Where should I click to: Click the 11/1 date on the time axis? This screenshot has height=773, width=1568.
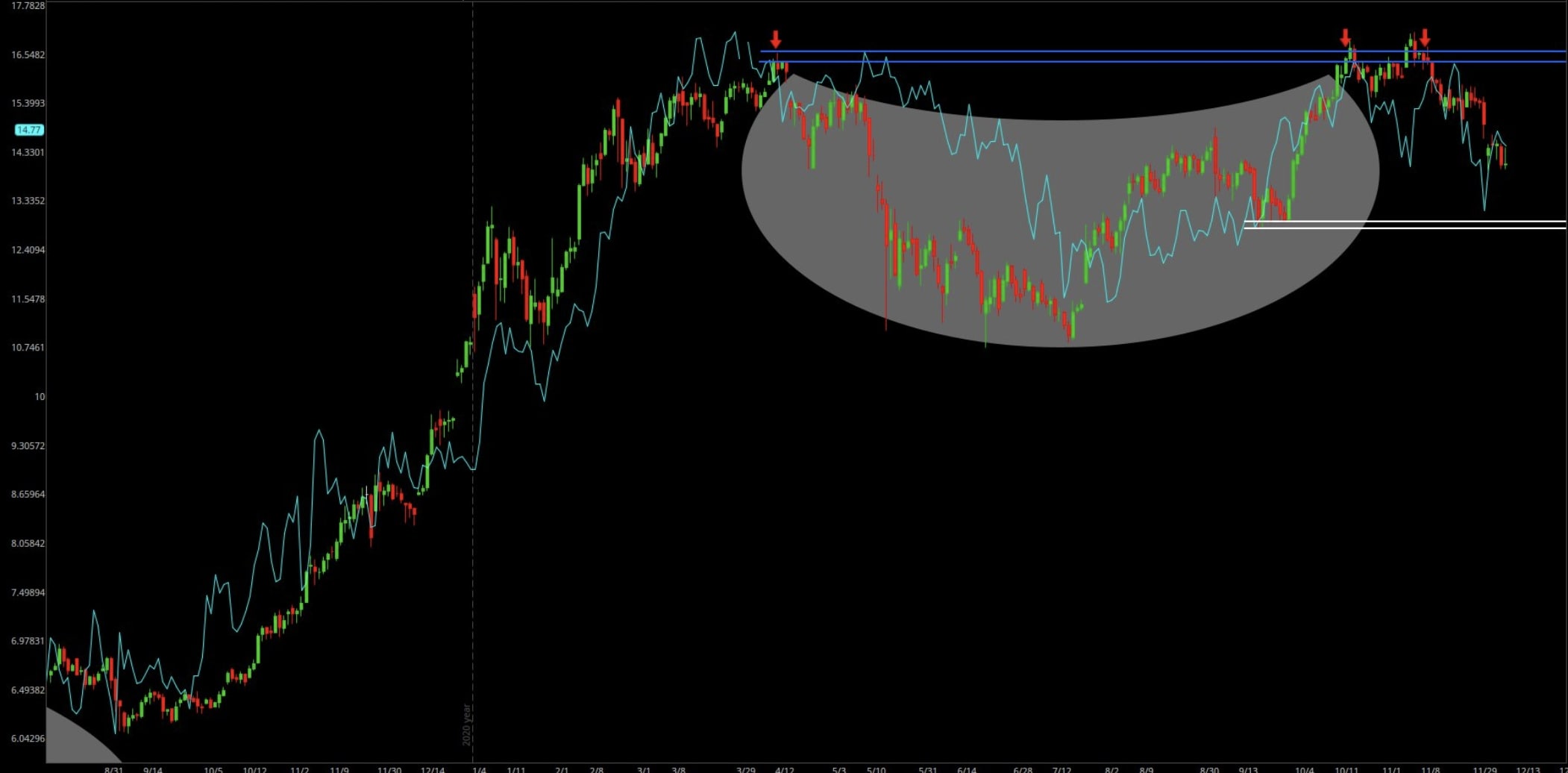pos(1391,769)
